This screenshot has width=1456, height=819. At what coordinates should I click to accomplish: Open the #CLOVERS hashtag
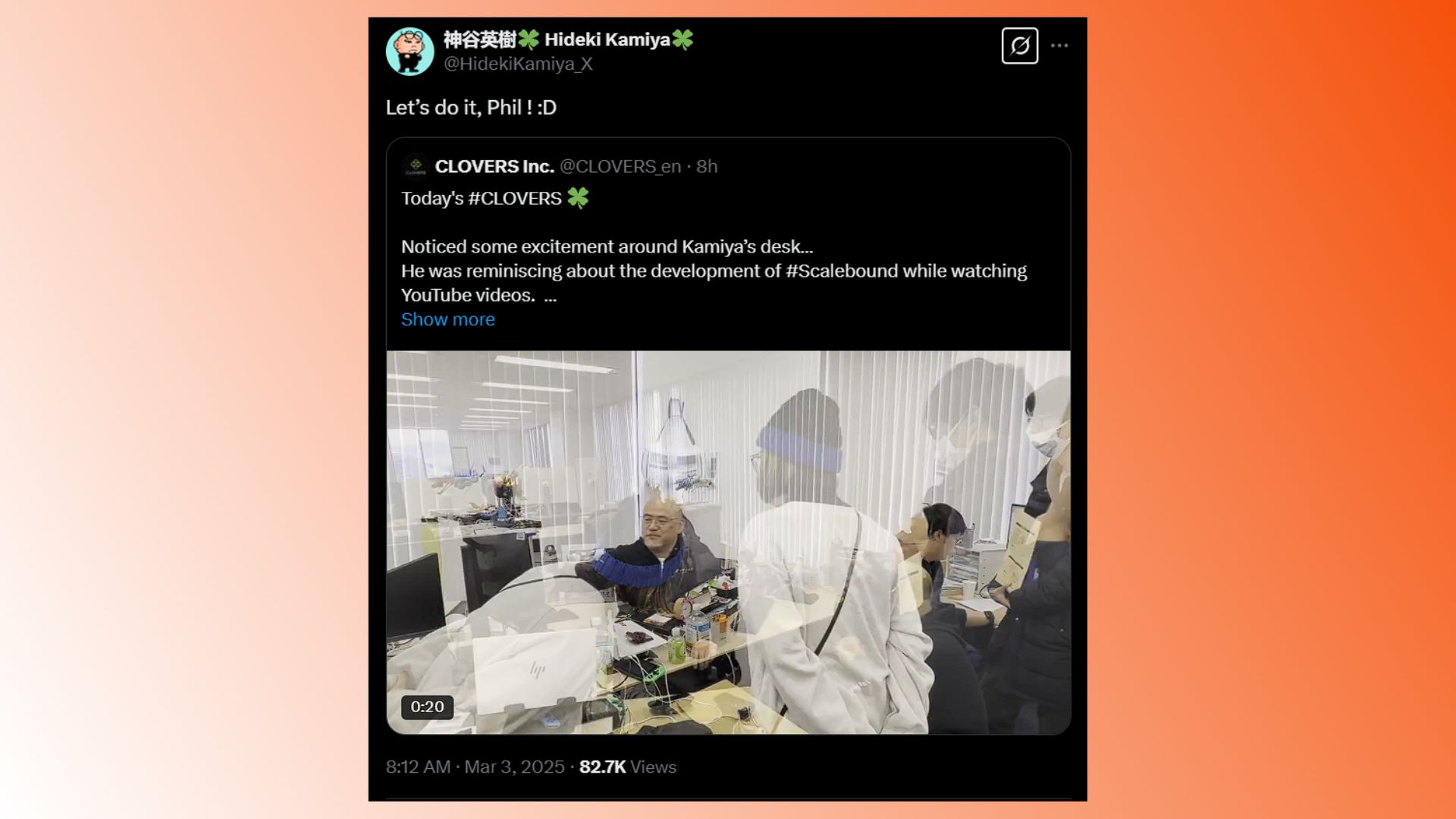click(515, 199)
